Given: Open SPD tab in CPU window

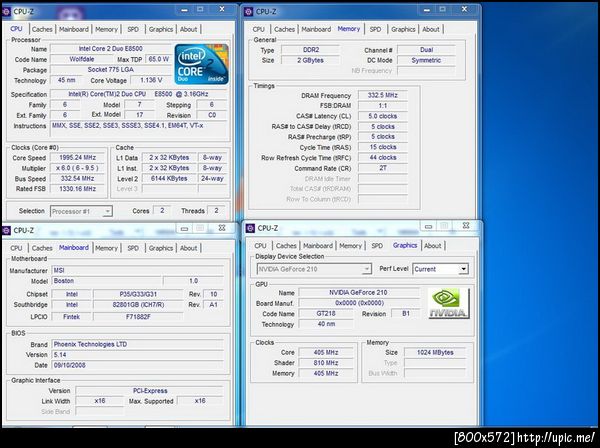Looking at the screenshot, I should tap(133, 29).
